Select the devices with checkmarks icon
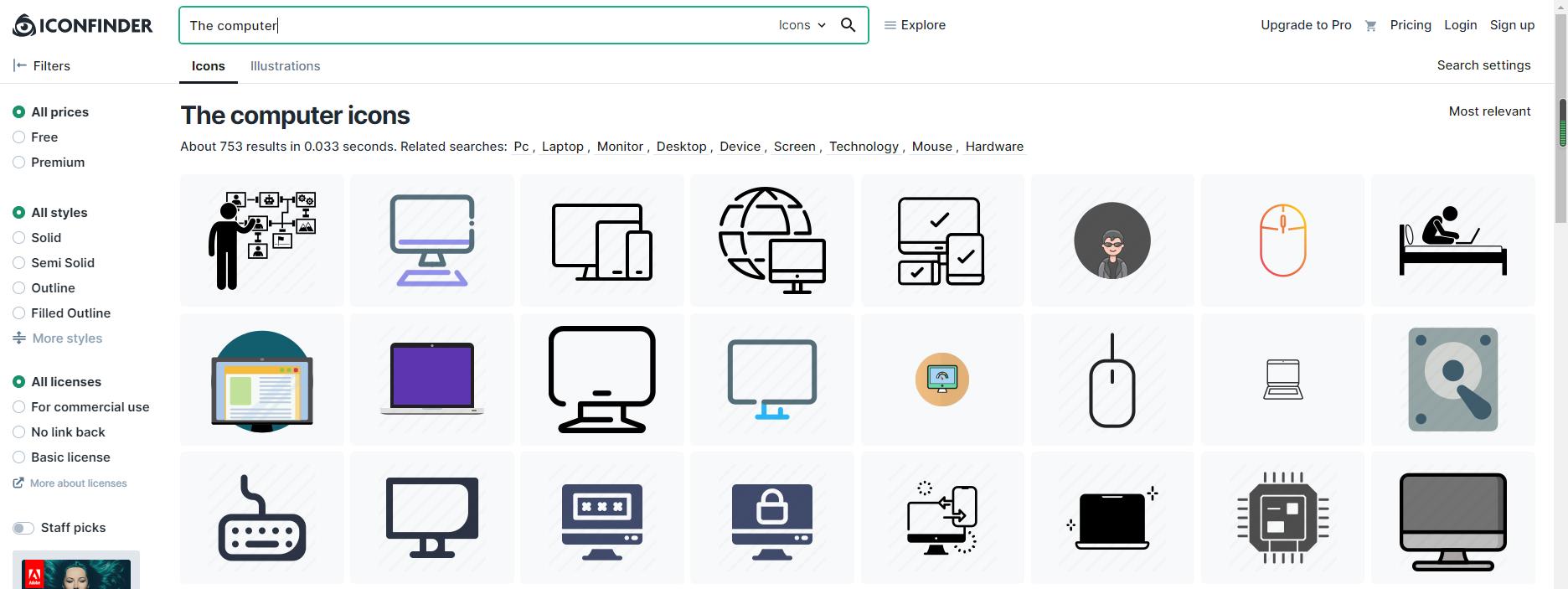Image resolution: width=1568 pixels, height=589 pixels. (942, 240)
